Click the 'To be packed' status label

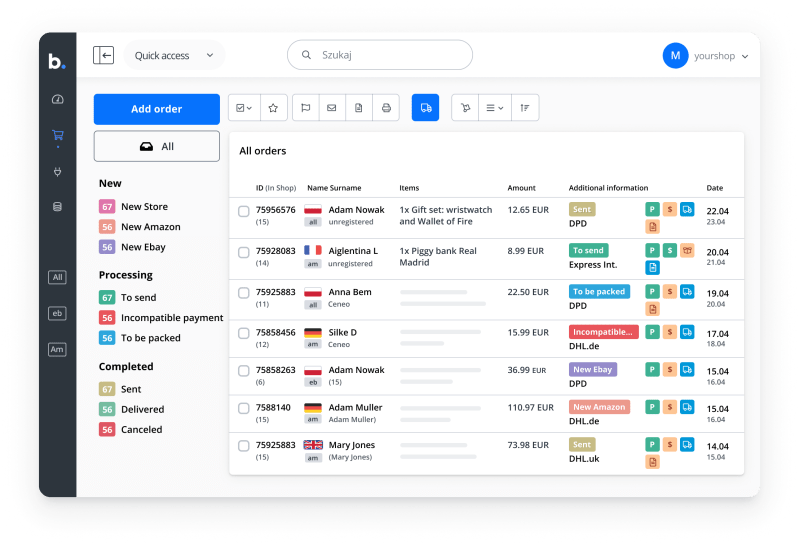599,291
